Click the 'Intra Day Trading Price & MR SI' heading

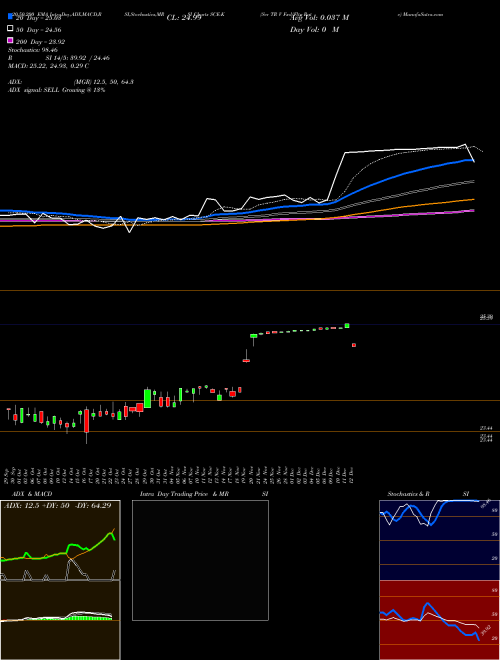click(204, 494)
